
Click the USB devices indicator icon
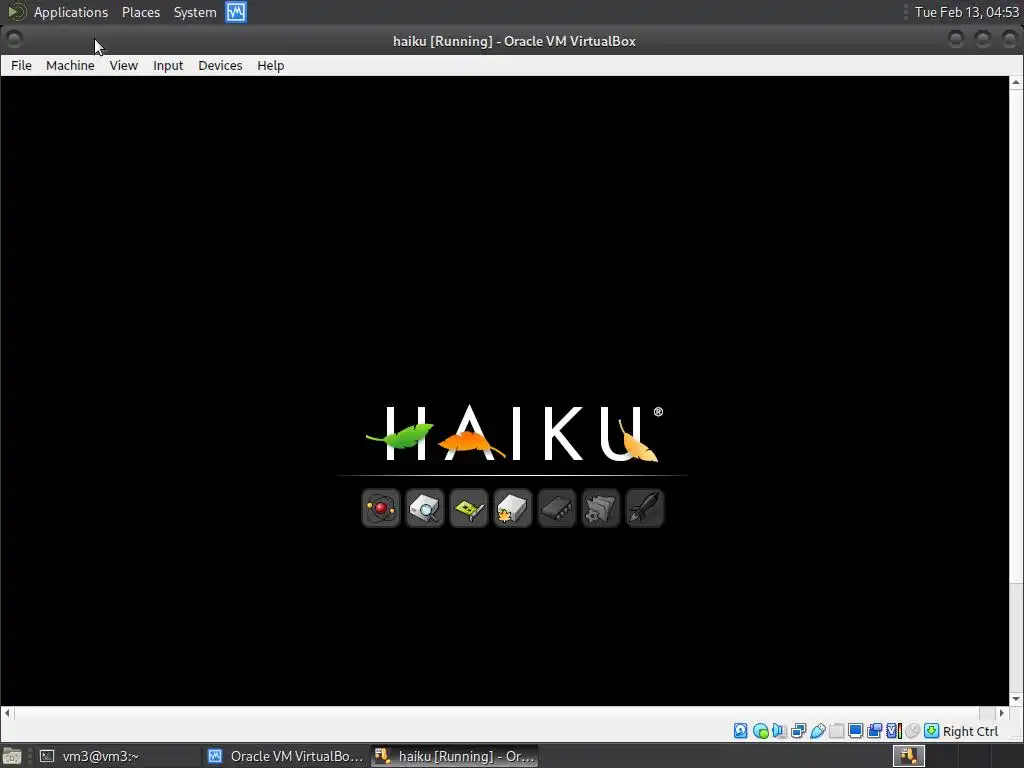click(x=818, y=731)
